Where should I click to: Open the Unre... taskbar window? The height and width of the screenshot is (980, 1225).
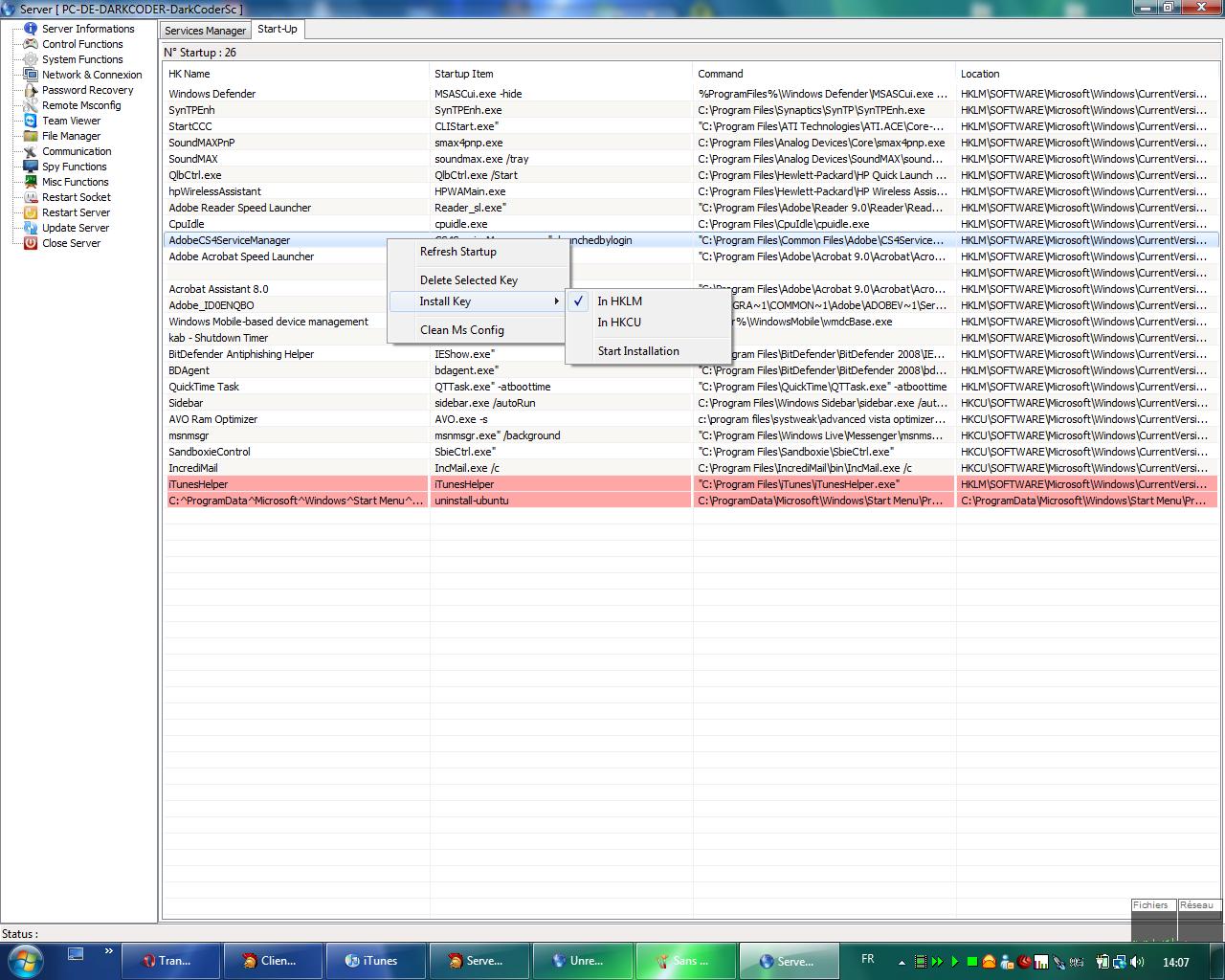pos(582,961)
